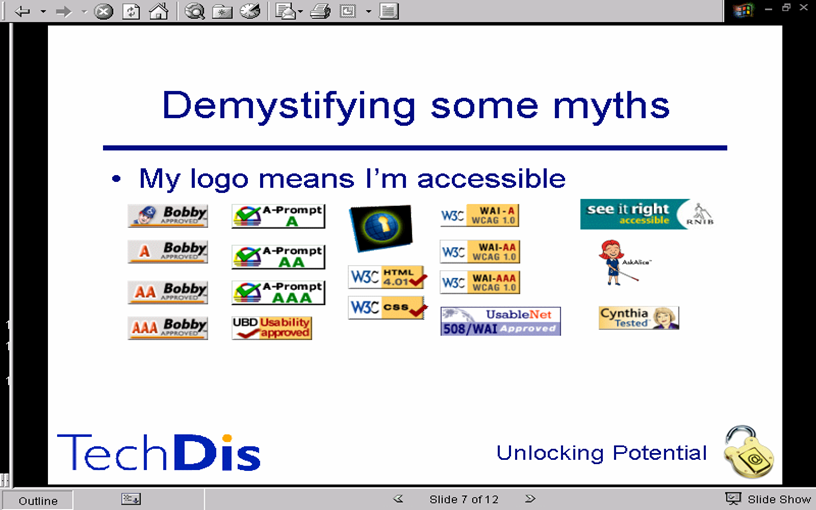Click the TechDis logo
This screenshot has height=510, width=816.
click(x=158, y=452)
